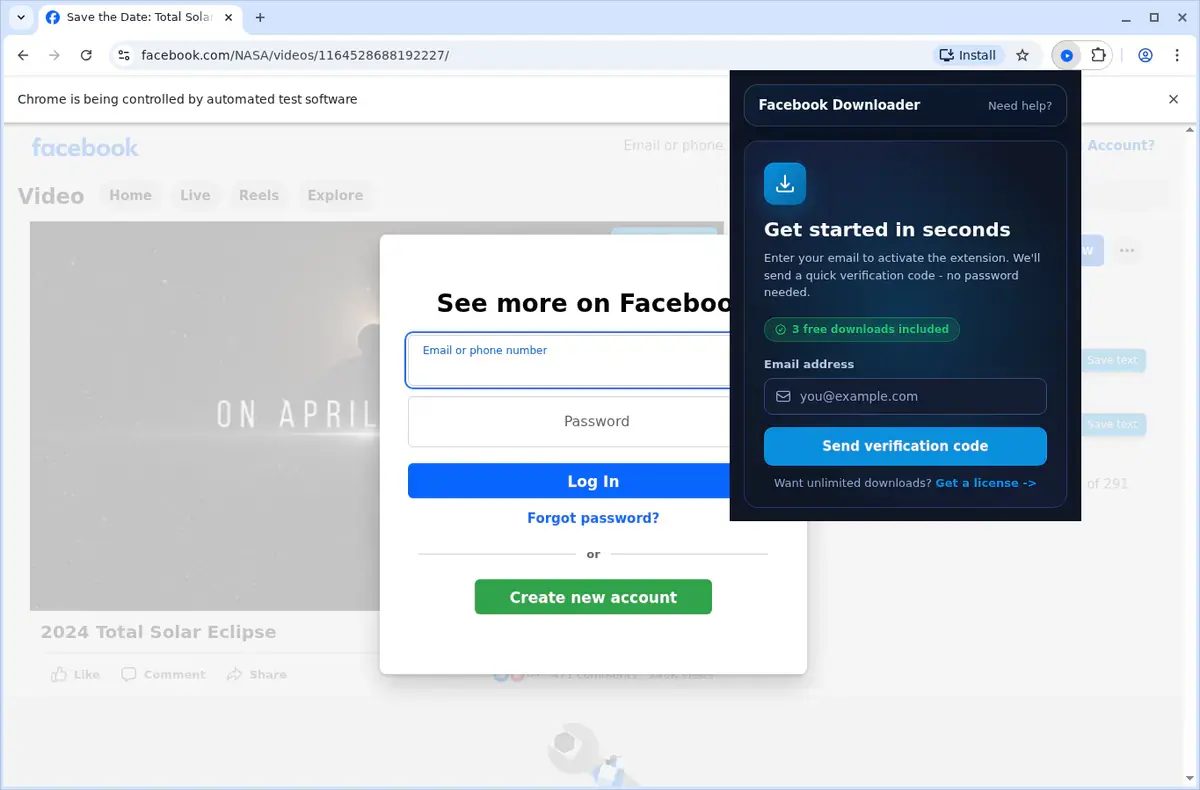Click the three-dot more options beside video
The image size is (1200, 790).
1127,250
